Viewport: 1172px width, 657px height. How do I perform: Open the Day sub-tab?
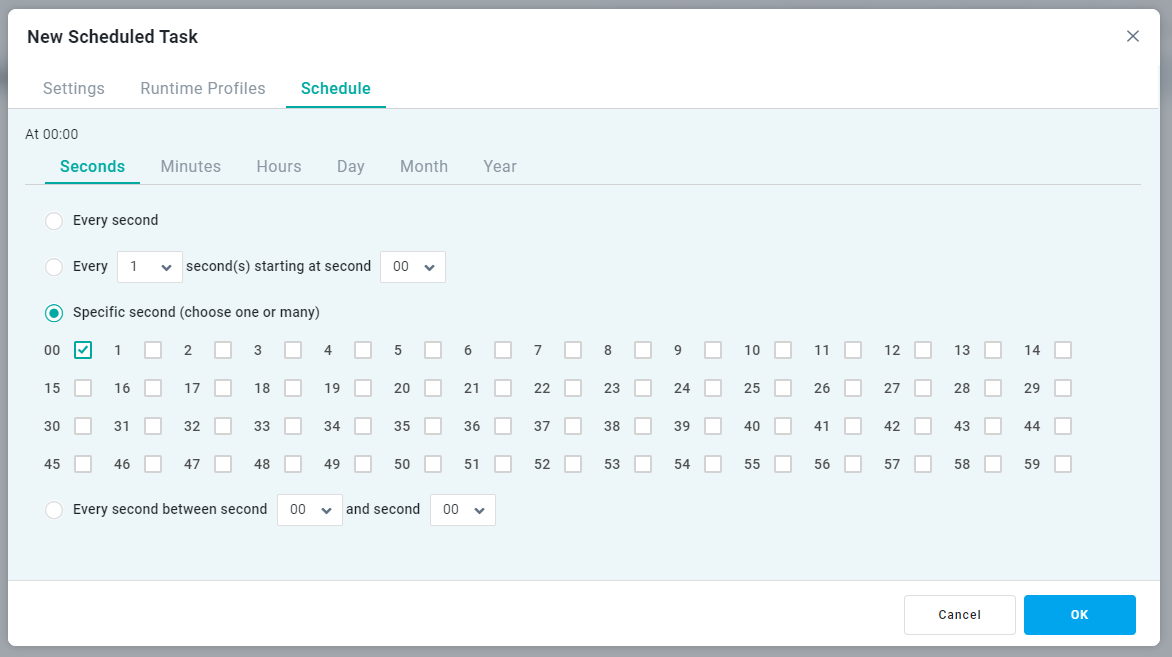tap(351, 166)
